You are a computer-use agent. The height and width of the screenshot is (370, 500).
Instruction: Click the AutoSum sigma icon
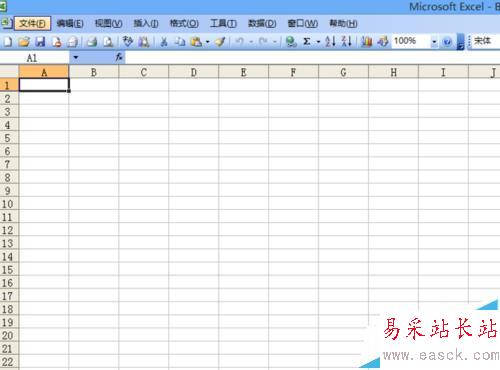click(x=307, y=42)
